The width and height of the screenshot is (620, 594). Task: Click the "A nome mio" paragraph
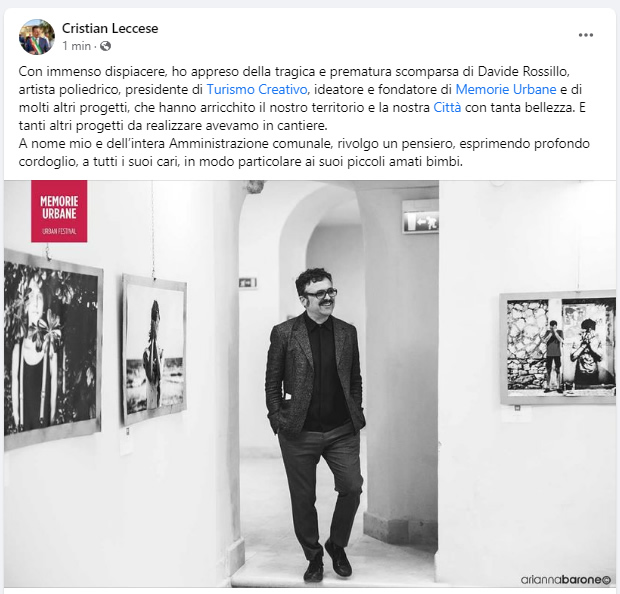(x=304, y=153)
